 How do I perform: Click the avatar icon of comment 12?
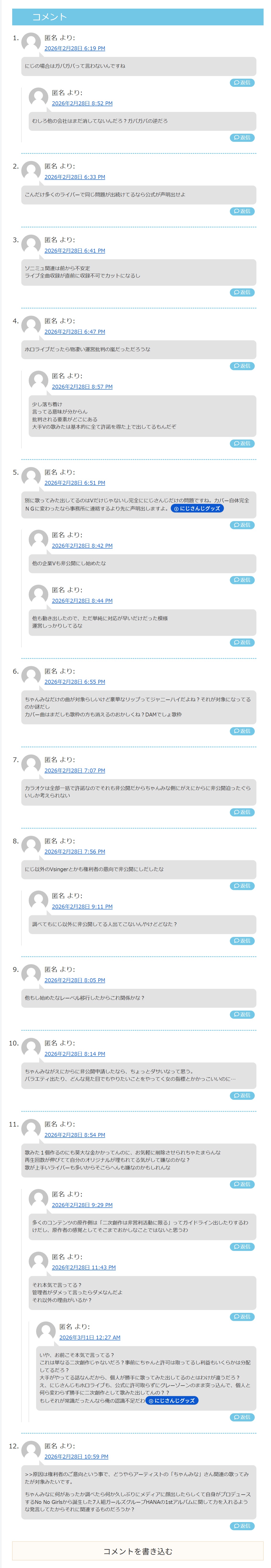pos(31,1451)
